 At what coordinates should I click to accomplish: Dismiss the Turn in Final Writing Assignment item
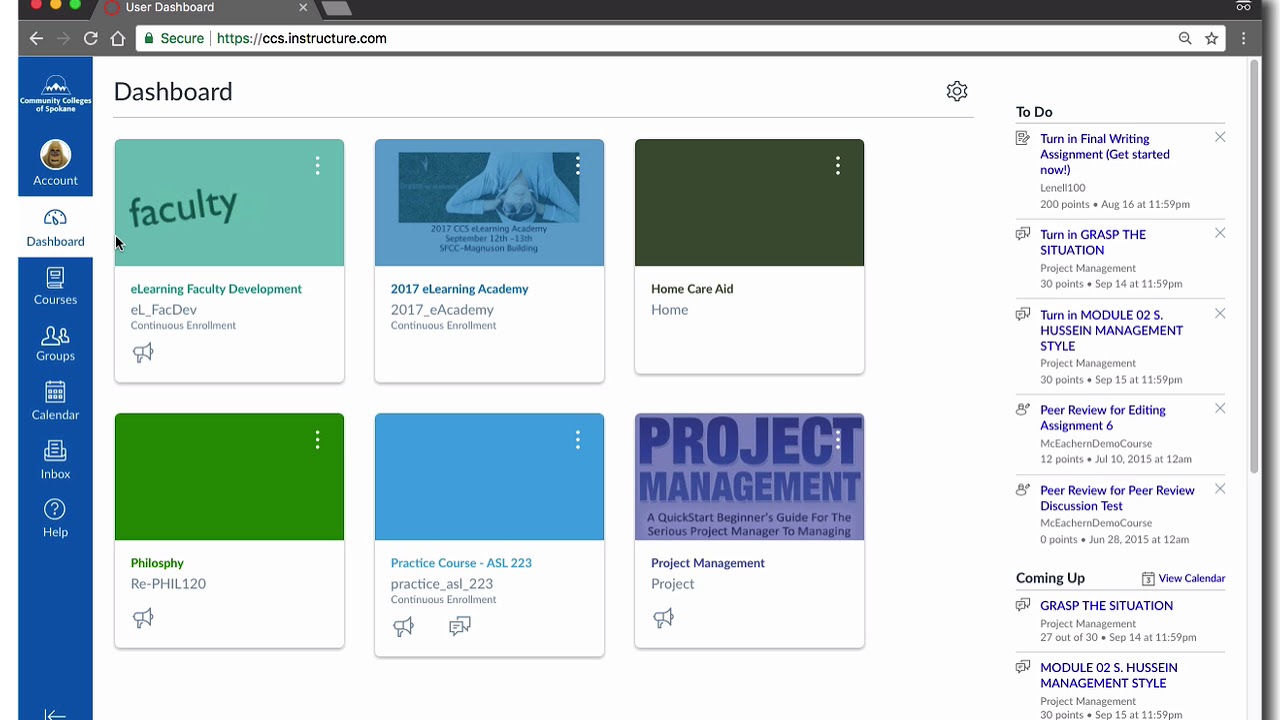[1219, 137]
